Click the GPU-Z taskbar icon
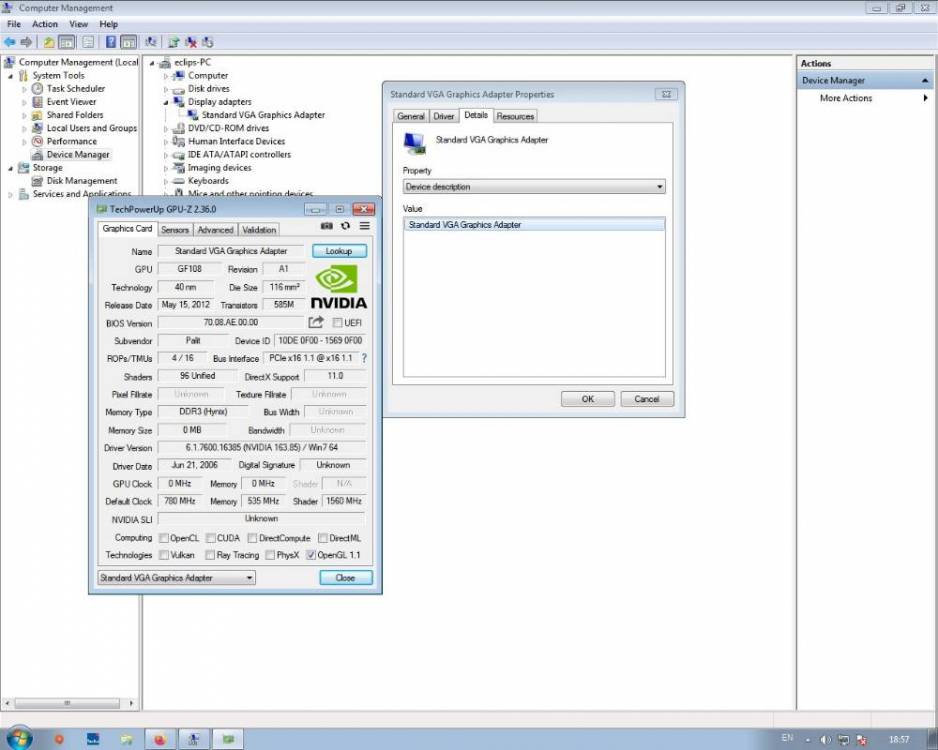The height and width of the screenshot is (750, 938). [228, 739]
